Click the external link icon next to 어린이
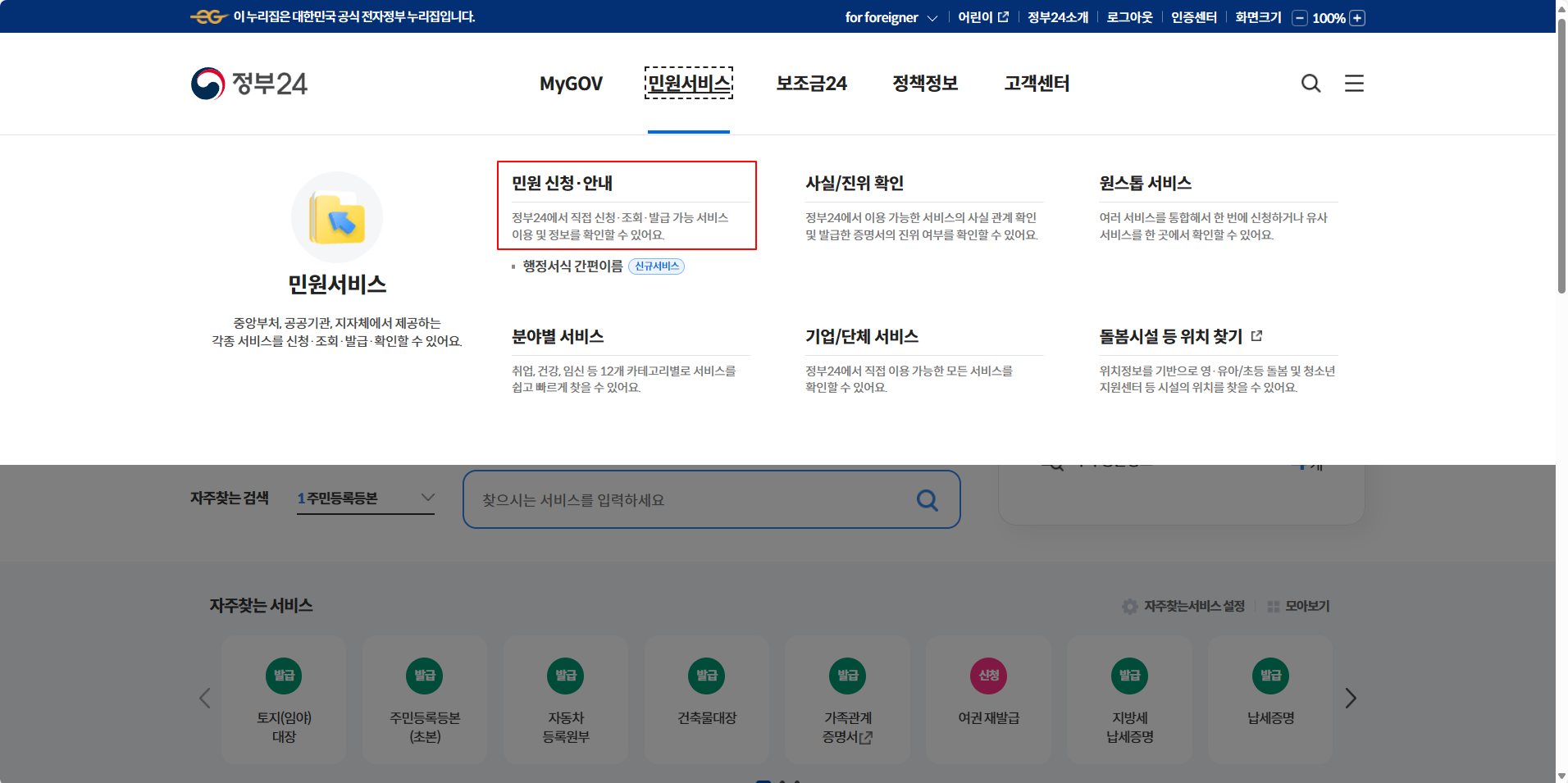Viewport: 1568px width, 783px height. click(x=1003, y=17)
